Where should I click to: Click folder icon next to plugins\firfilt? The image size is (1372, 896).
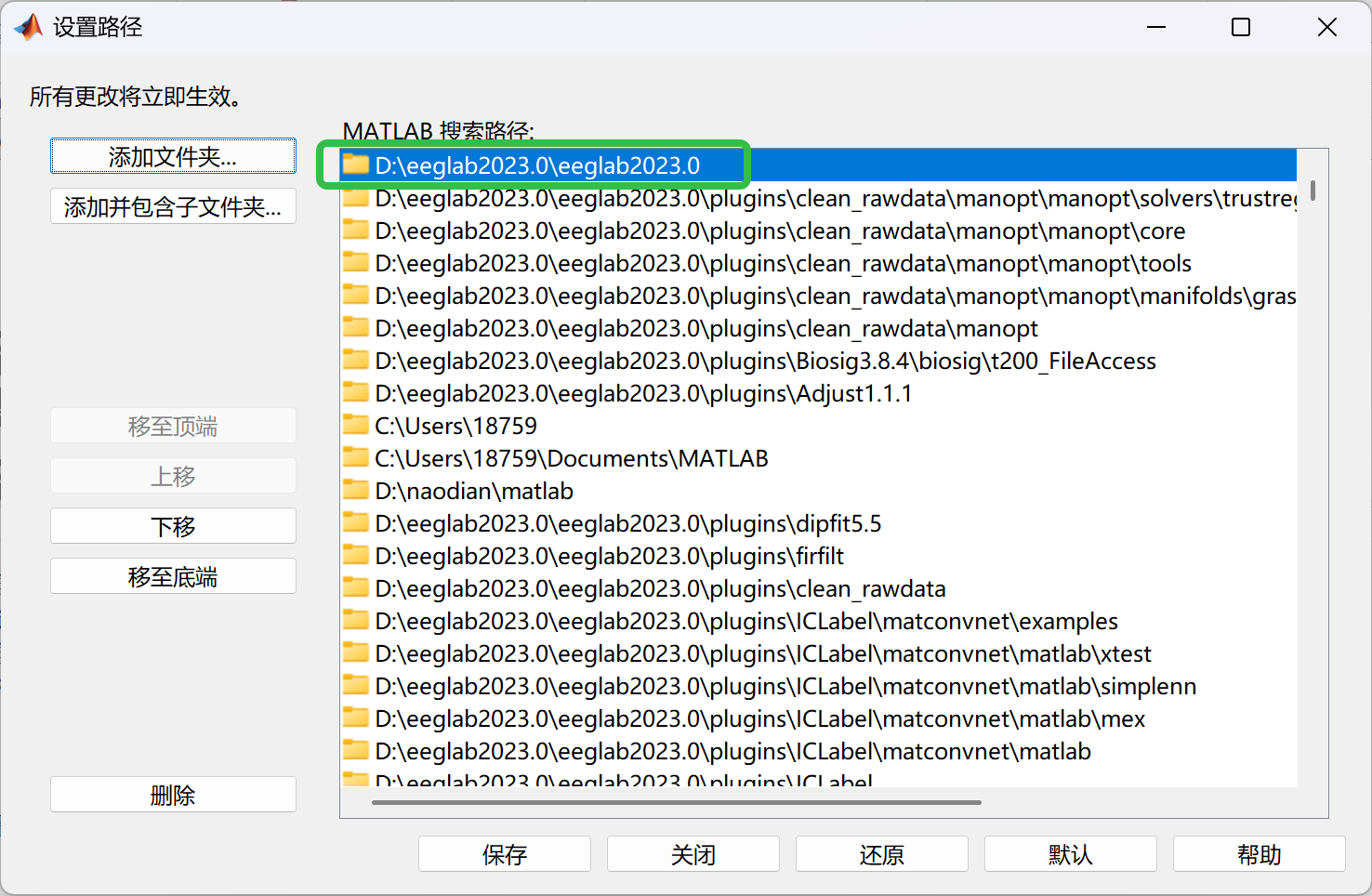click(356, 555)
